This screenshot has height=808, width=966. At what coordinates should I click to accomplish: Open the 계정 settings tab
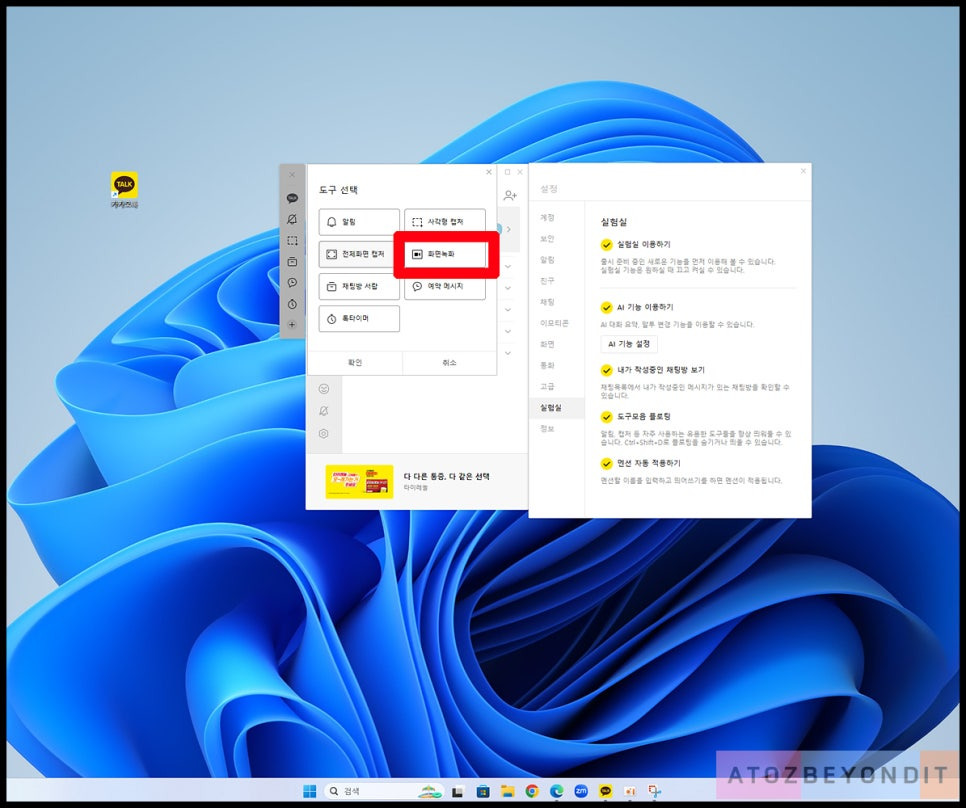(547, 217)
